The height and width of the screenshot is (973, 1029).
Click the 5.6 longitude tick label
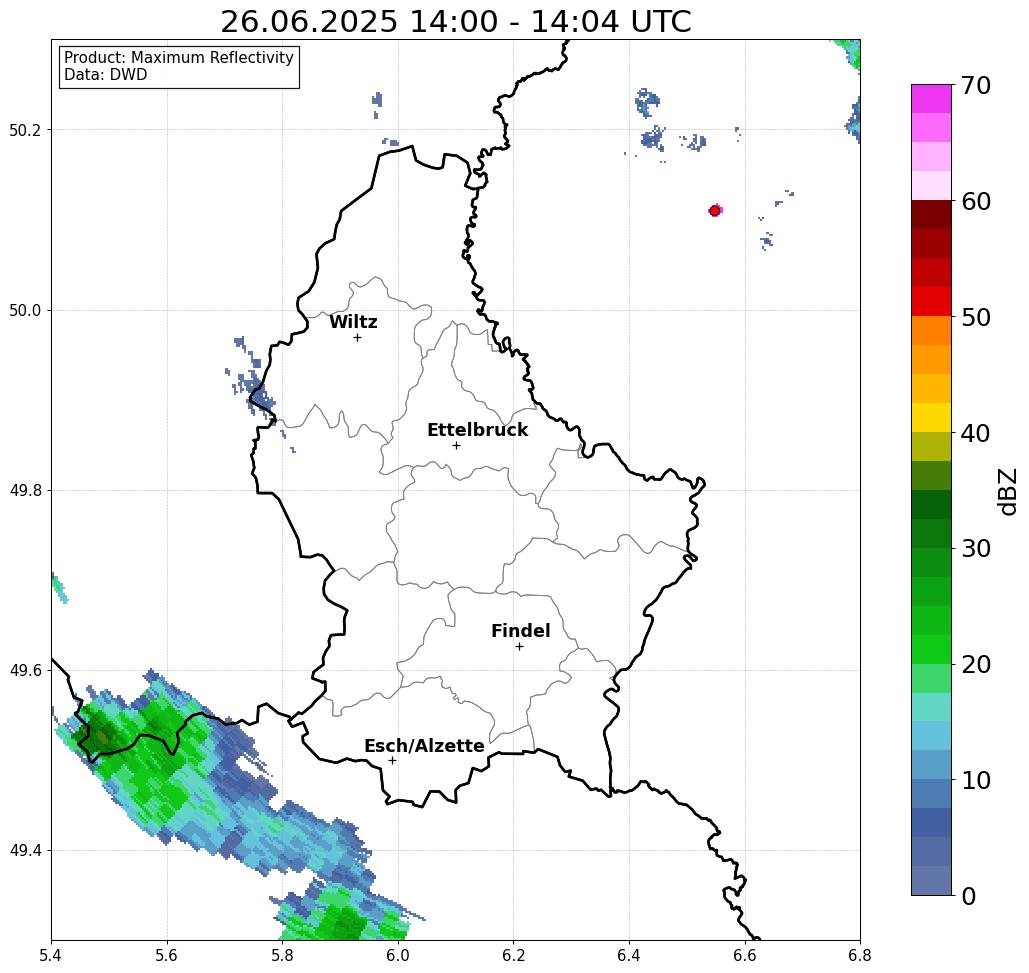[x=167, y=955]
